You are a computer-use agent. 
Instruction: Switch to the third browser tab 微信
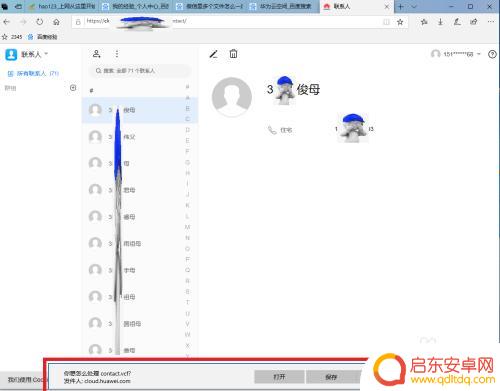210,6
